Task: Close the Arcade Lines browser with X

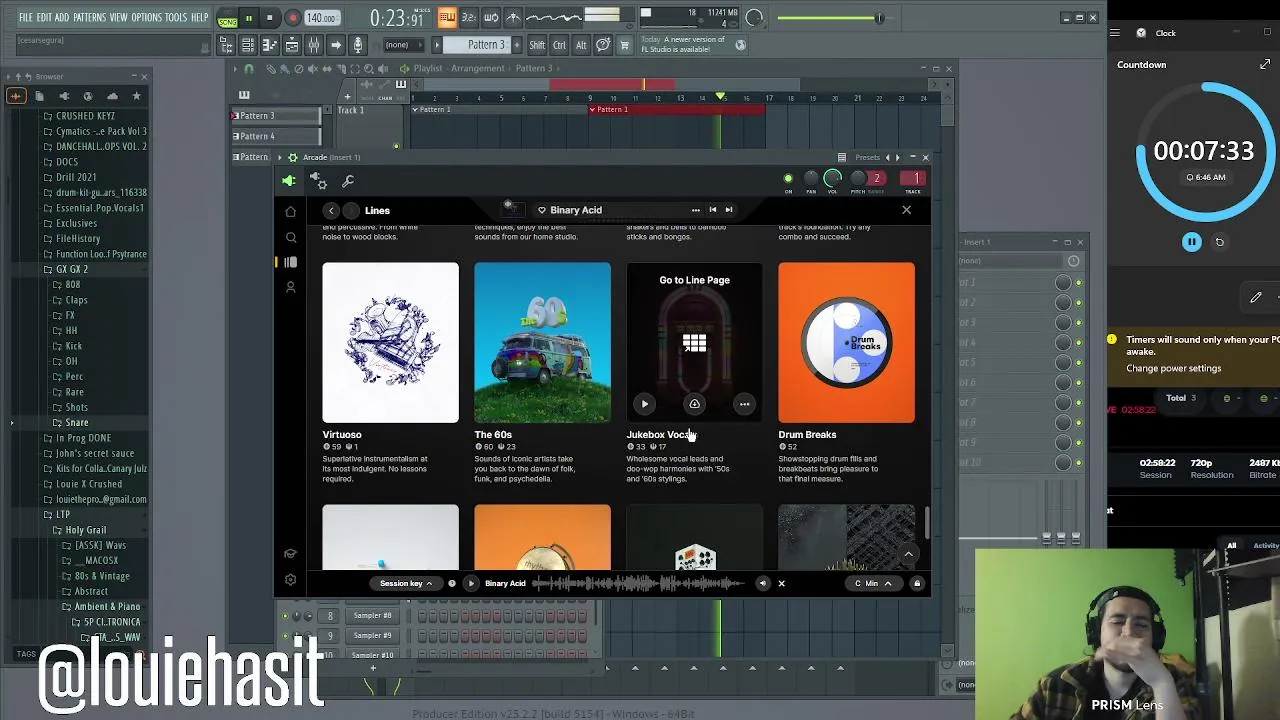Action: pos(906,210)
